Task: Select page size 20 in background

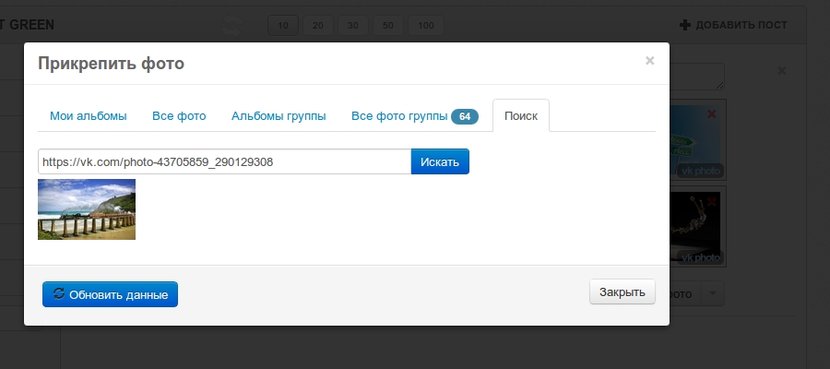Action: click(318, 25)
